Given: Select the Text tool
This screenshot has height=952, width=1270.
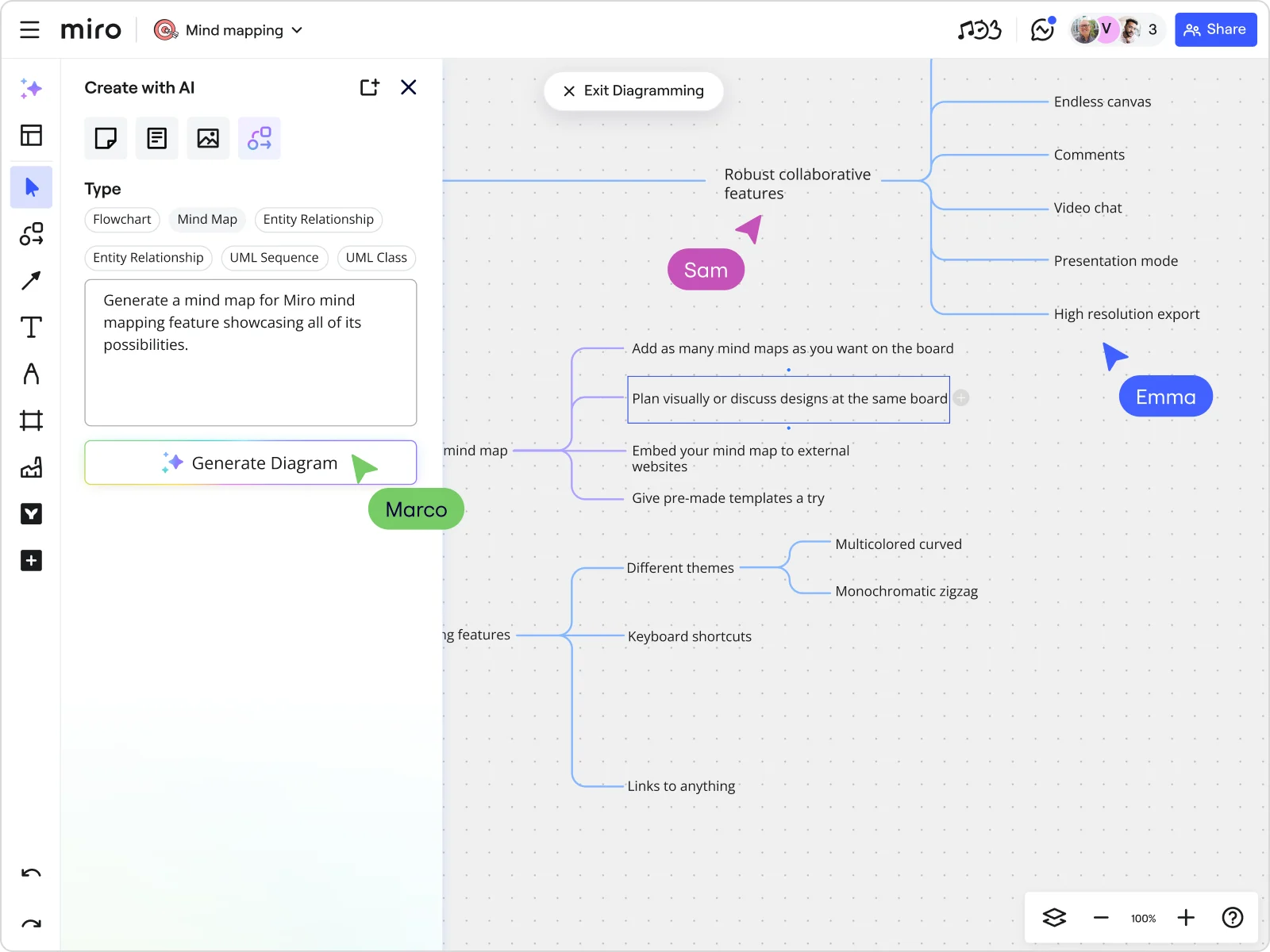Looking at the screenshot, I should click(31, 327).
